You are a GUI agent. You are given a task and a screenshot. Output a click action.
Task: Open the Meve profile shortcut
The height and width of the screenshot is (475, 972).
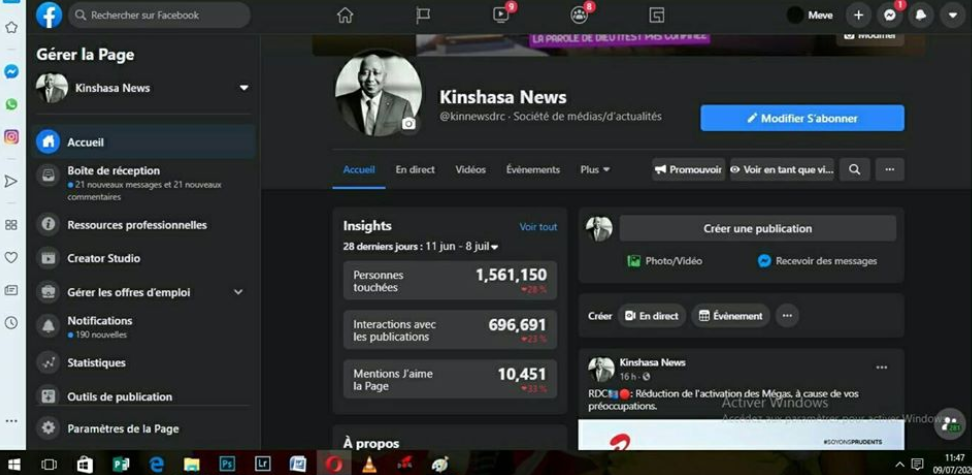(810, 16)
